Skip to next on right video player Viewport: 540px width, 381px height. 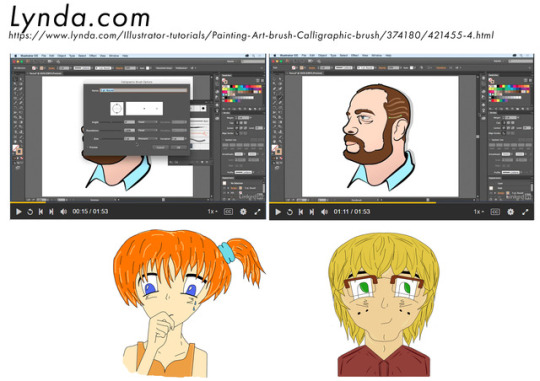(x=311, y=212)
